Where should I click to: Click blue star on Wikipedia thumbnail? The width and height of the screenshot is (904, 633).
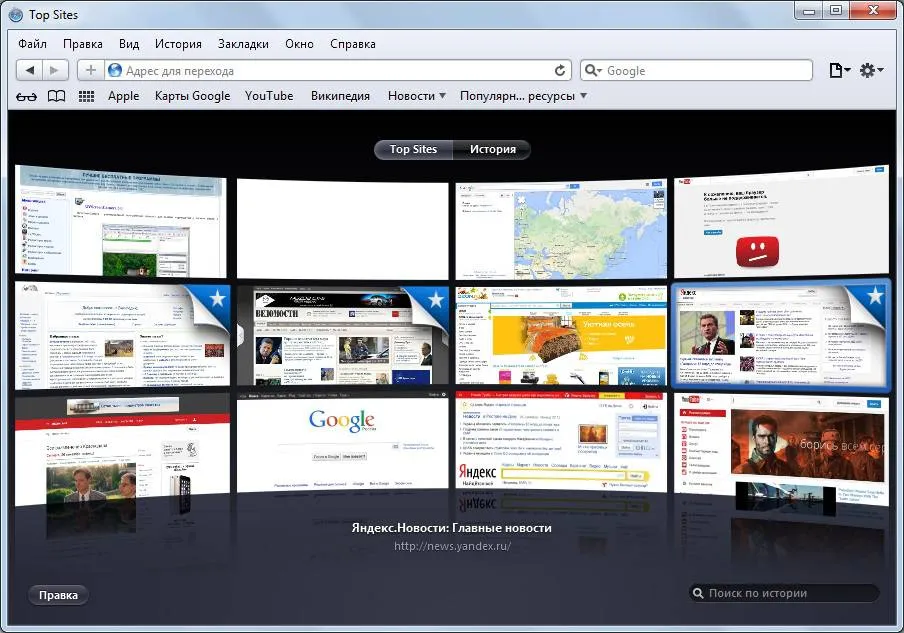click(217, 298)
